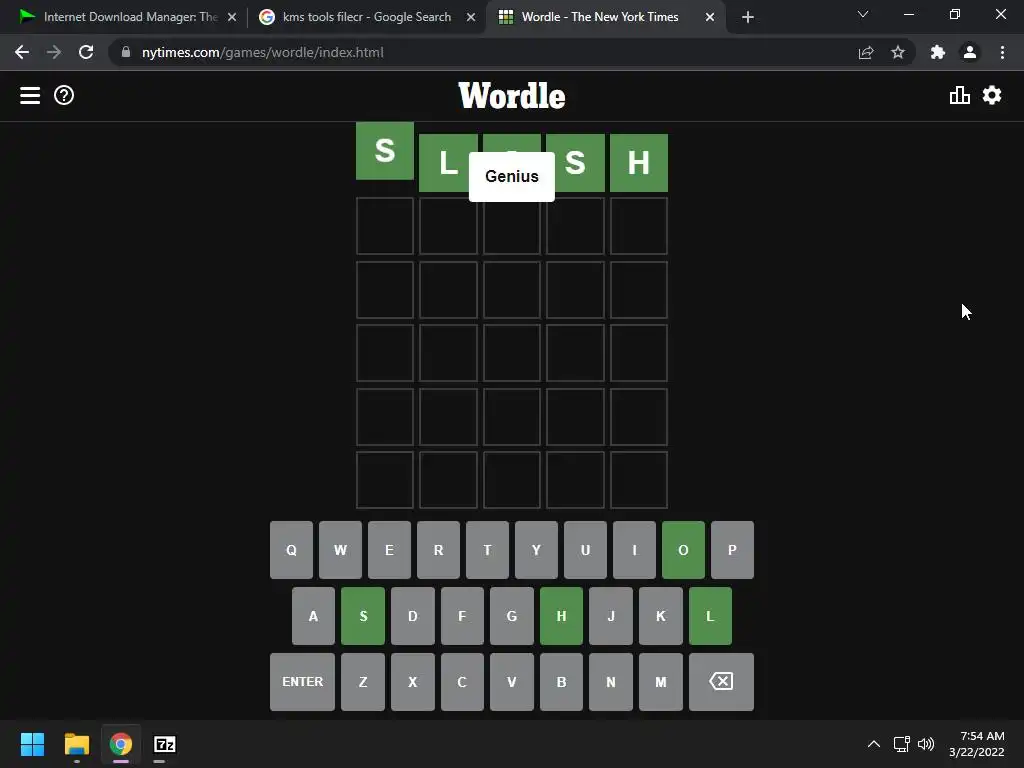Screen dimensions: 1024x768
Task: Open clock and date in taskbar
Action: (977, 744)
